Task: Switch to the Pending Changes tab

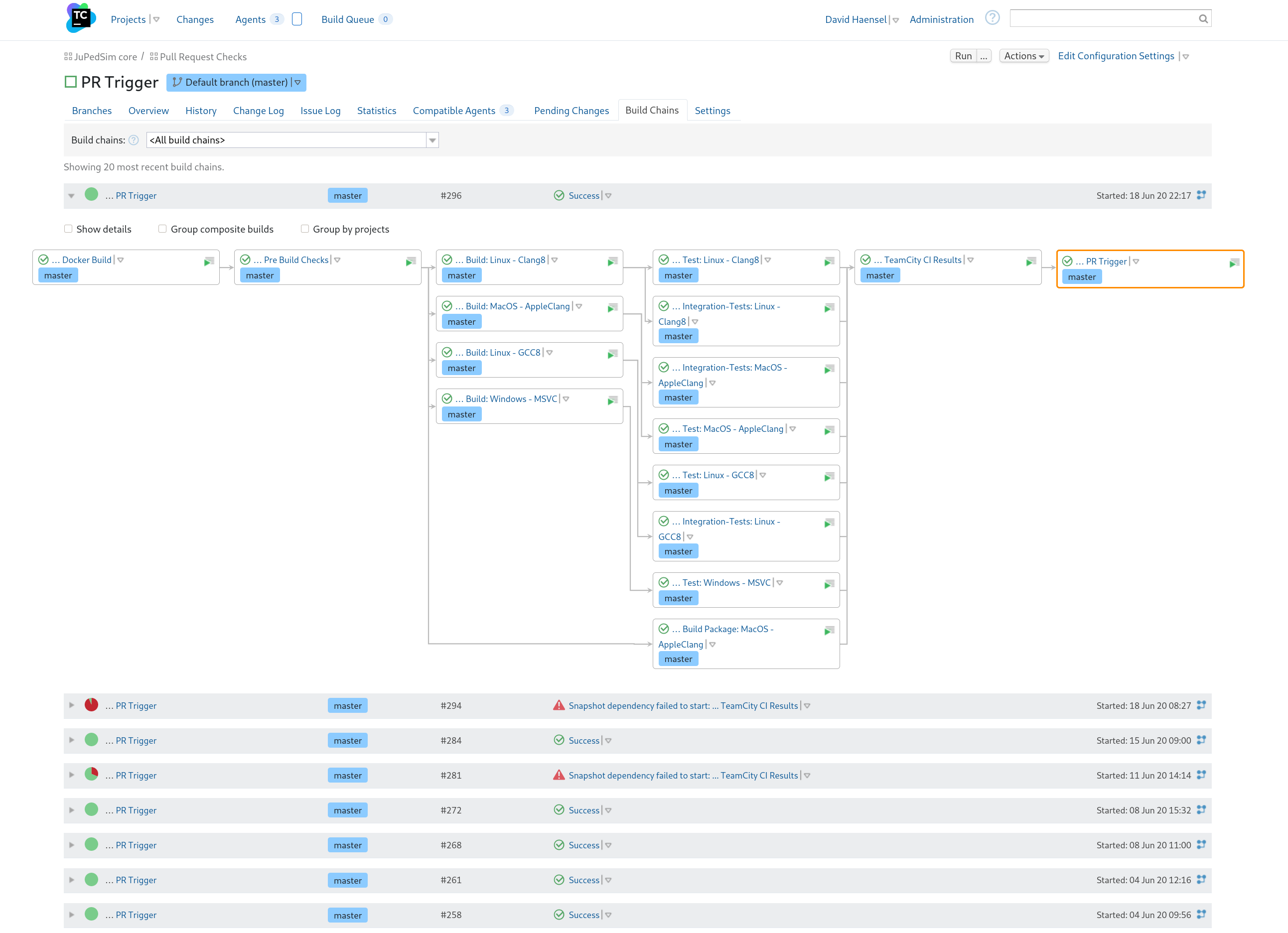Action: point(572,111)
